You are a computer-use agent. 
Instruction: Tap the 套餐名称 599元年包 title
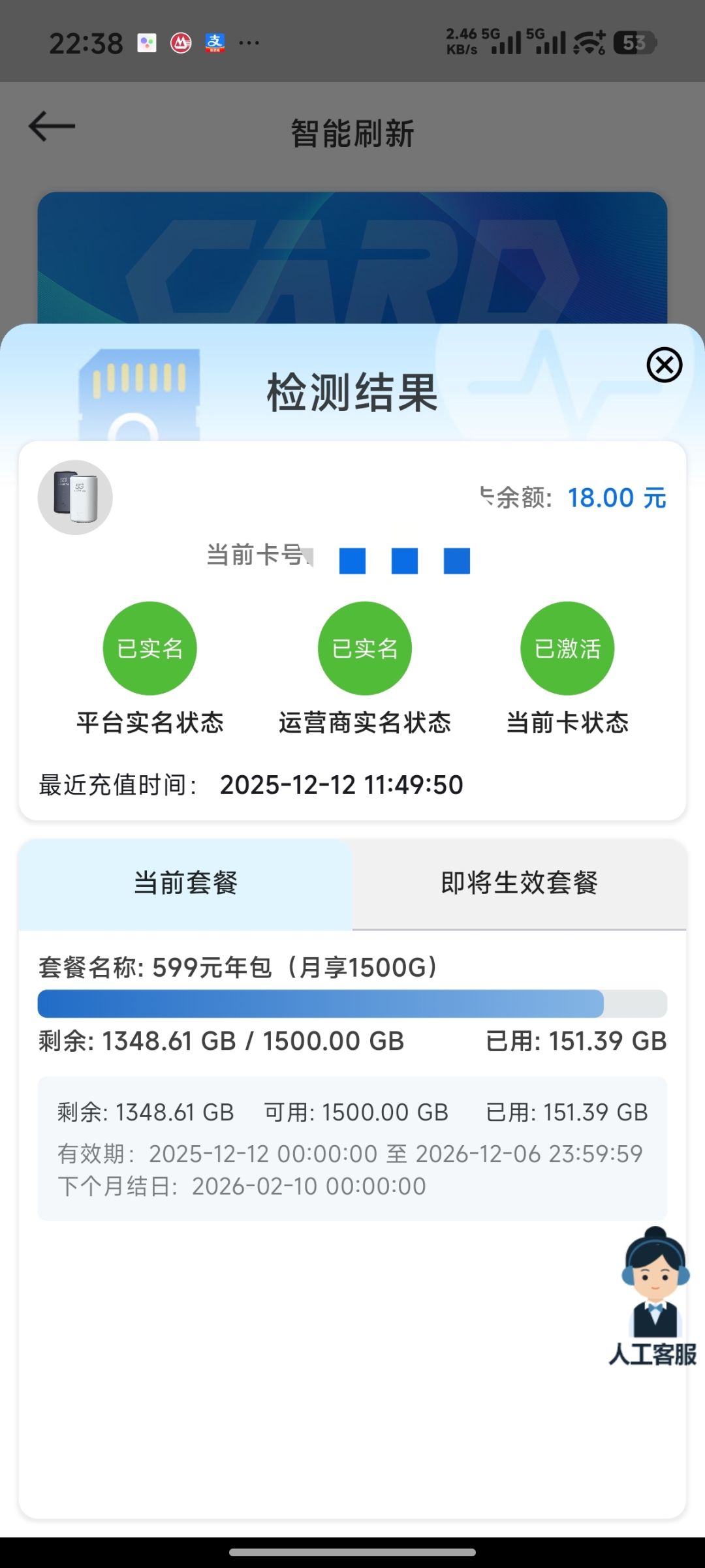(239, 968)
